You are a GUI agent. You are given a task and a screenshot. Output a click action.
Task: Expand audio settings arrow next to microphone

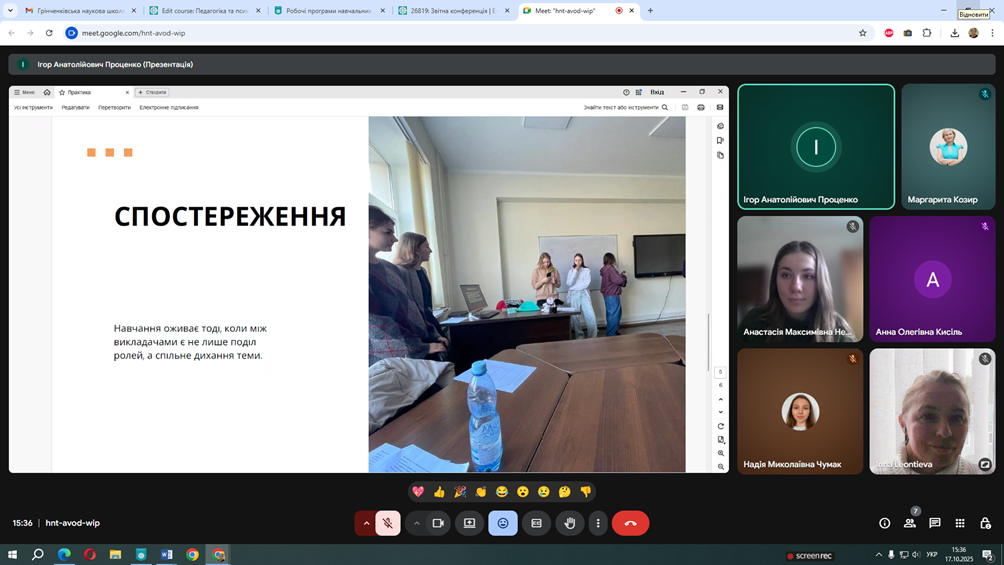tap(366, 523)
